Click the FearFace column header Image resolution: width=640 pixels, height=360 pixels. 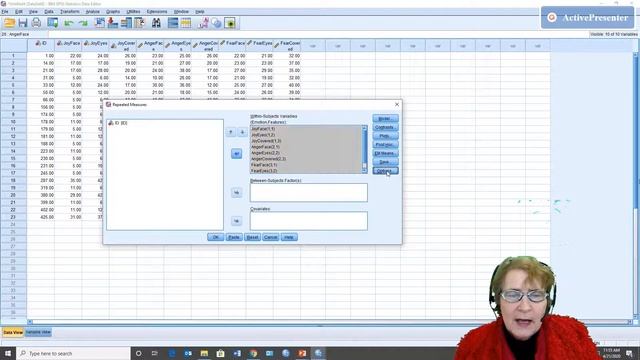(x=232, y=45)
